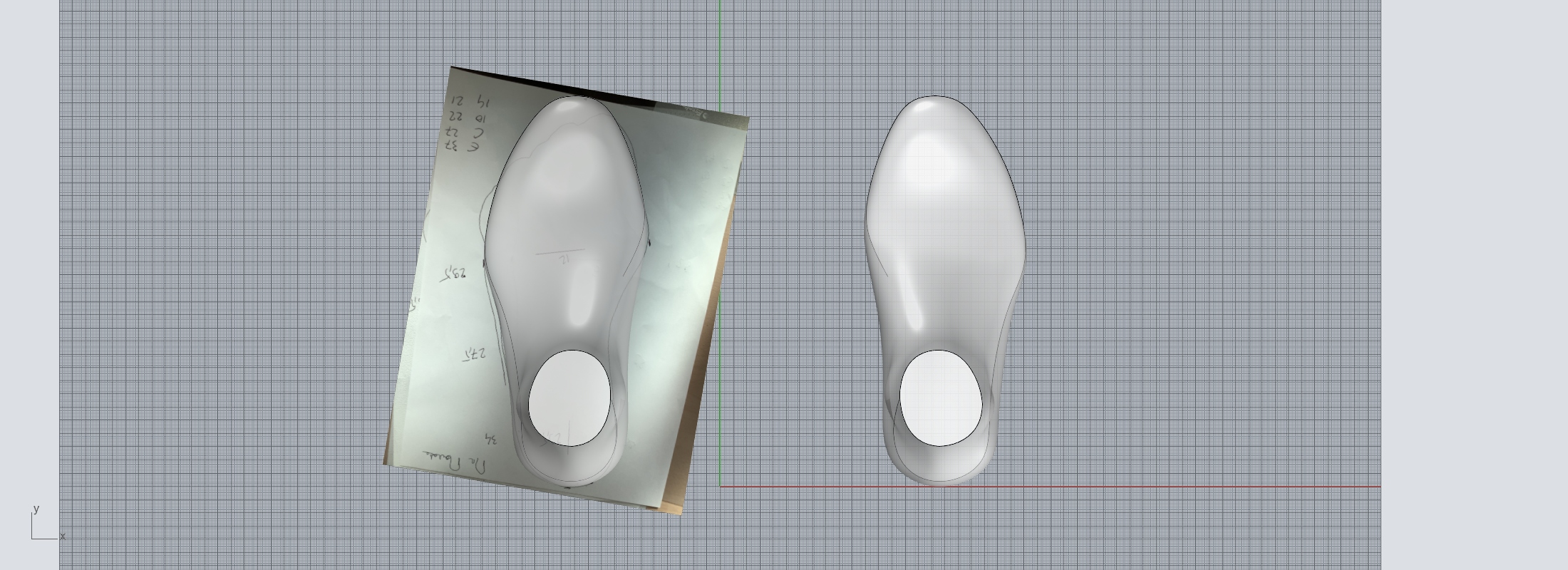Screen dimensions: 1568x570
Task: Click the origin where green and red axes meet
Action: coord(720,487)
